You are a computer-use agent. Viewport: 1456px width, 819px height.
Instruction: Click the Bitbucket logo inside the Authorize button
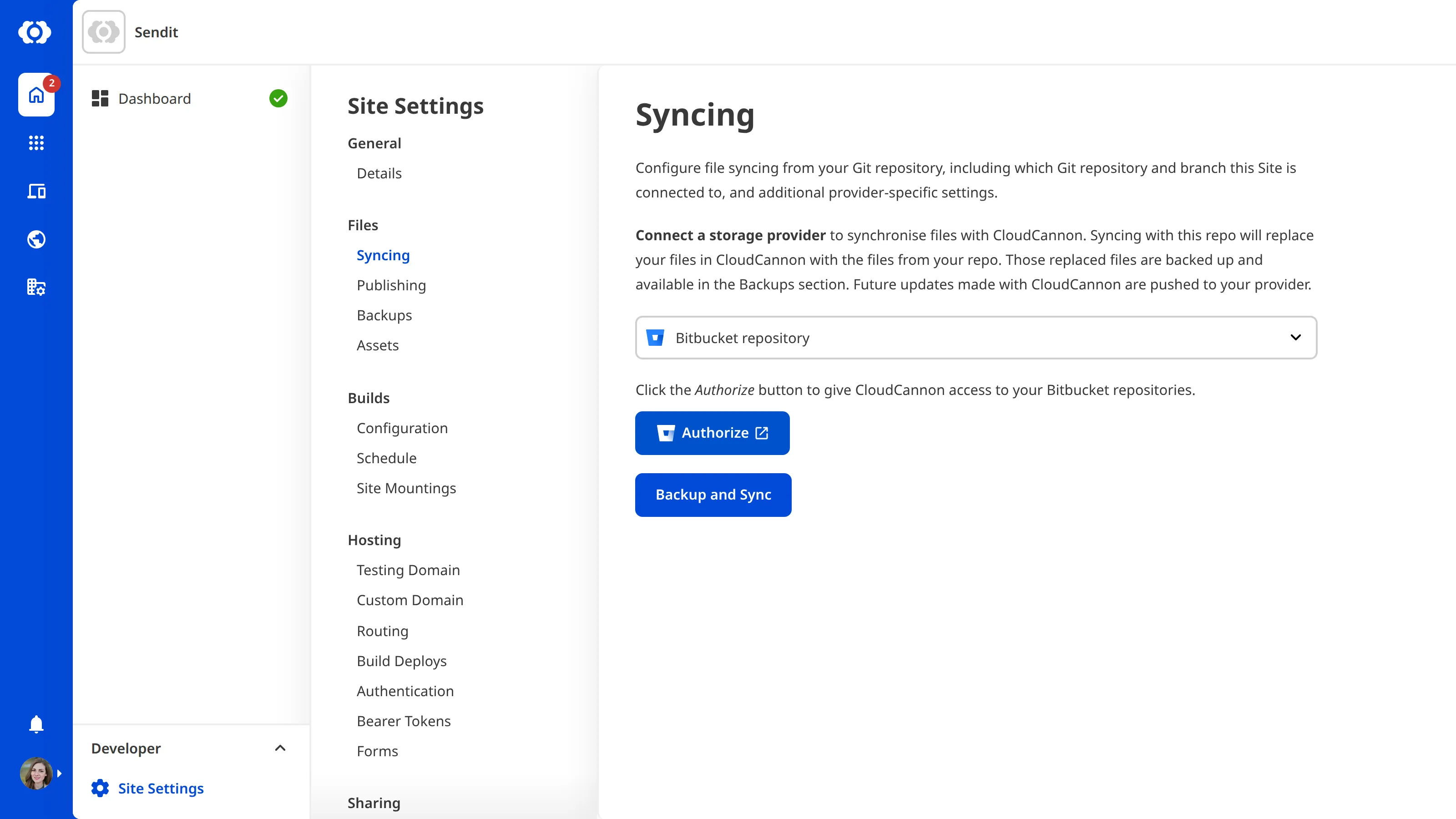click(x=667, y=433)
